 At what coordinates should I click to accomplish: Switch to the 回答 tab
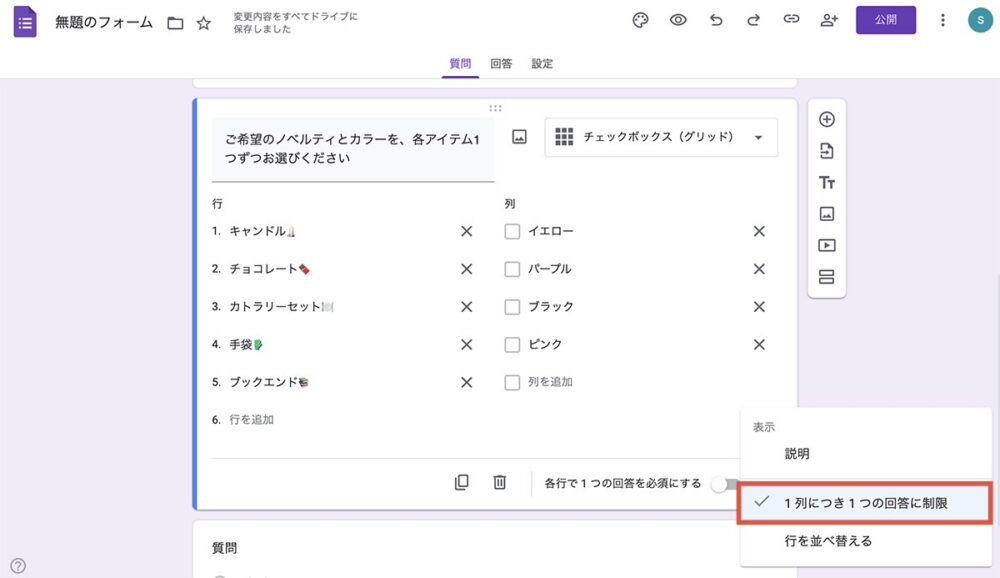click(500, 63)
